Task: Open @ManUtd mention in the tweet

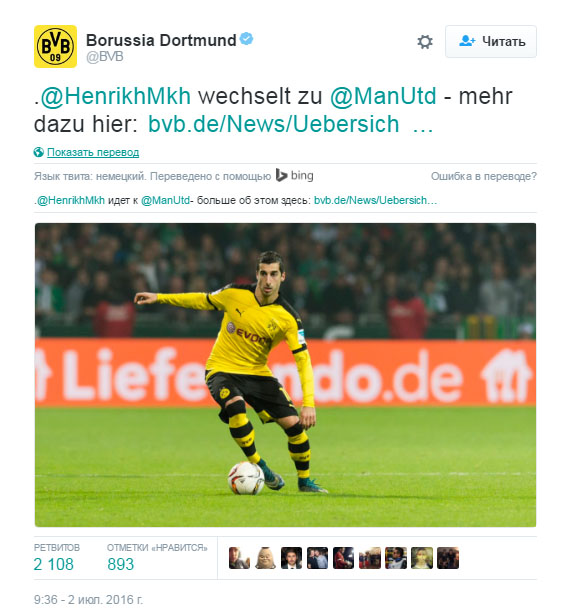Action: (x=383, y=96)
